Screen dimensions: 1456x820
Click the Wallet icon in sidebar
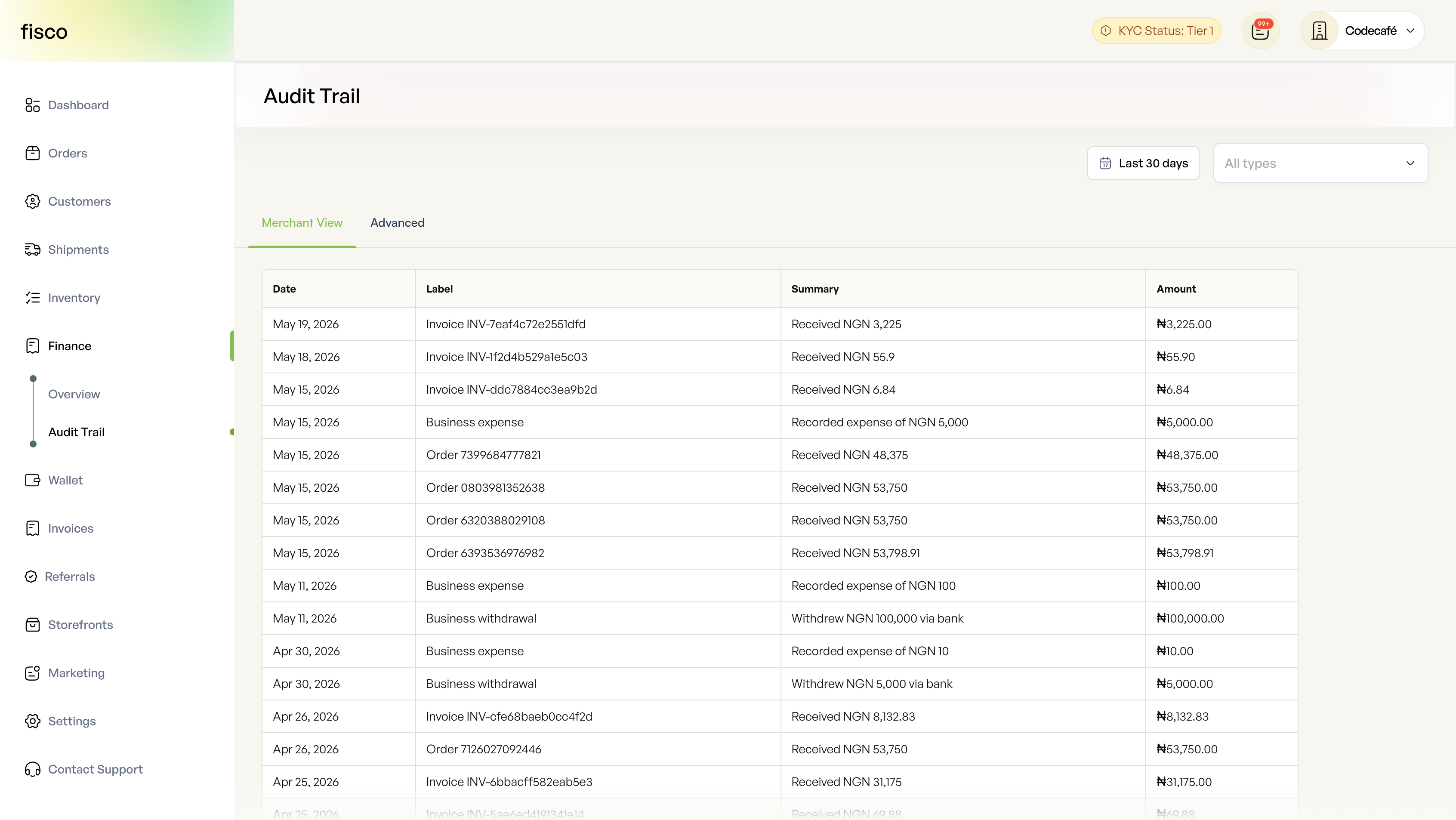pyautogui.click(x=33, y=480)
